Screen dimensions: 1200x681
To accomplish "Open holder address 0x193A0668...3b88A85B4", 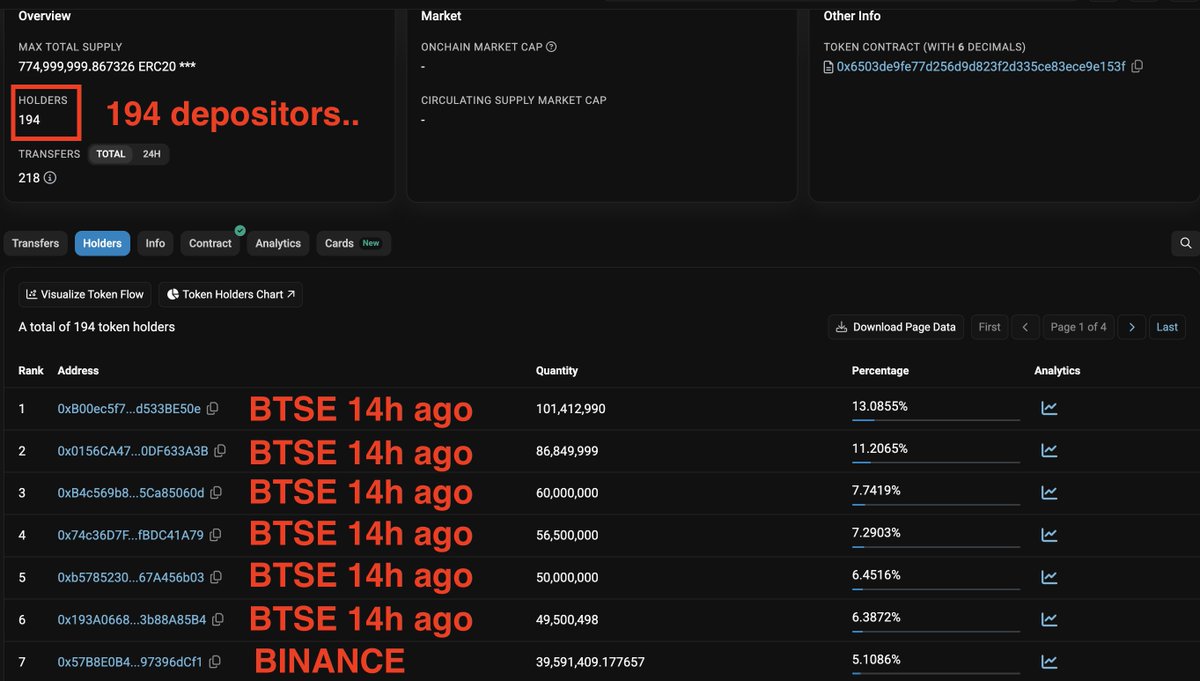I will click(132, 620).
